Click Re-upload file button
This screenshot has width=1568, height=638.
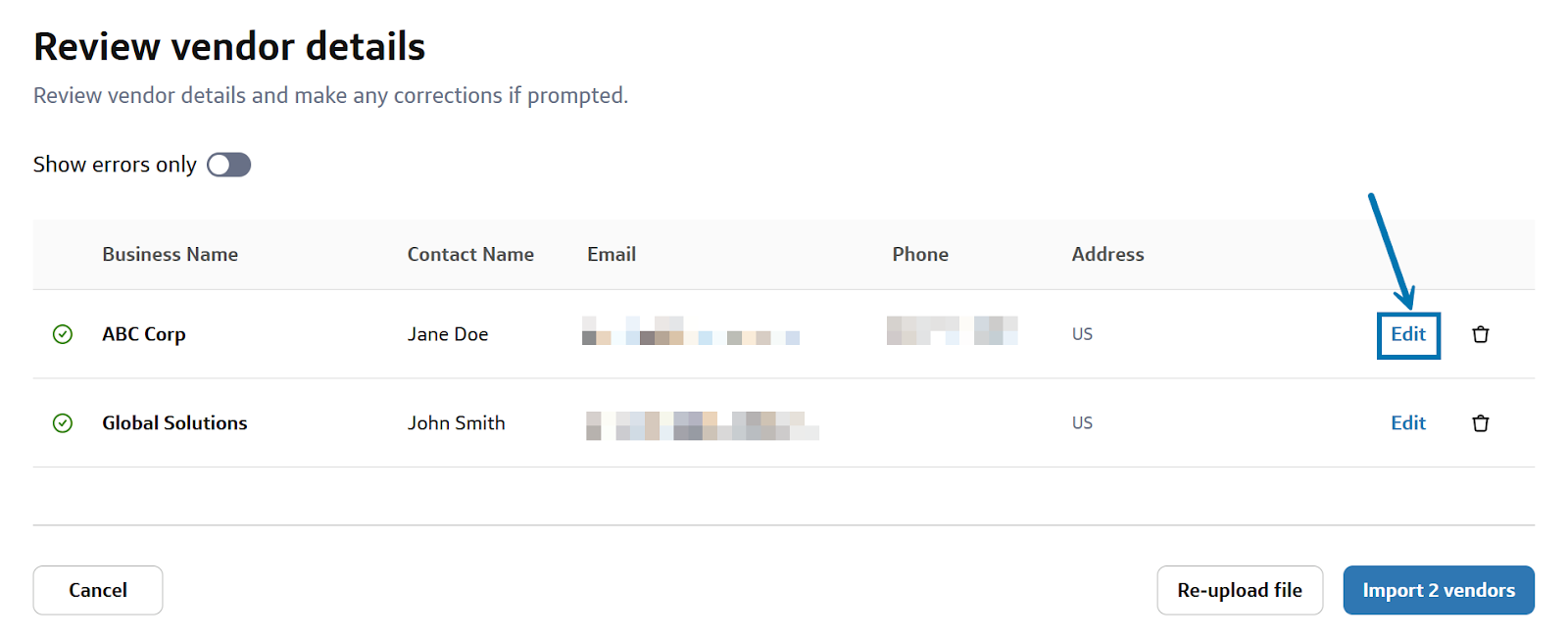pos(1240,590)
